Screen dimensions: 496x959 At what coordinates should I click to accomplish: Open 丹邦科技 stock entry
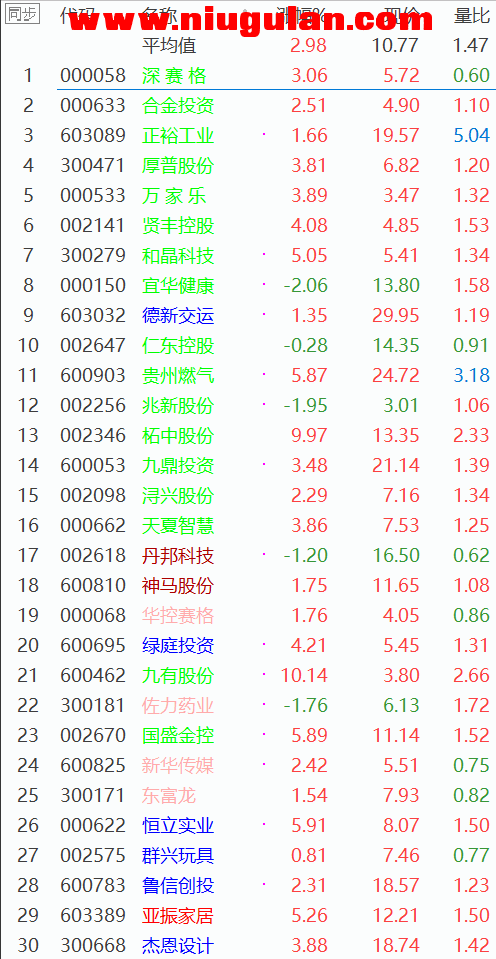(178, 555)
